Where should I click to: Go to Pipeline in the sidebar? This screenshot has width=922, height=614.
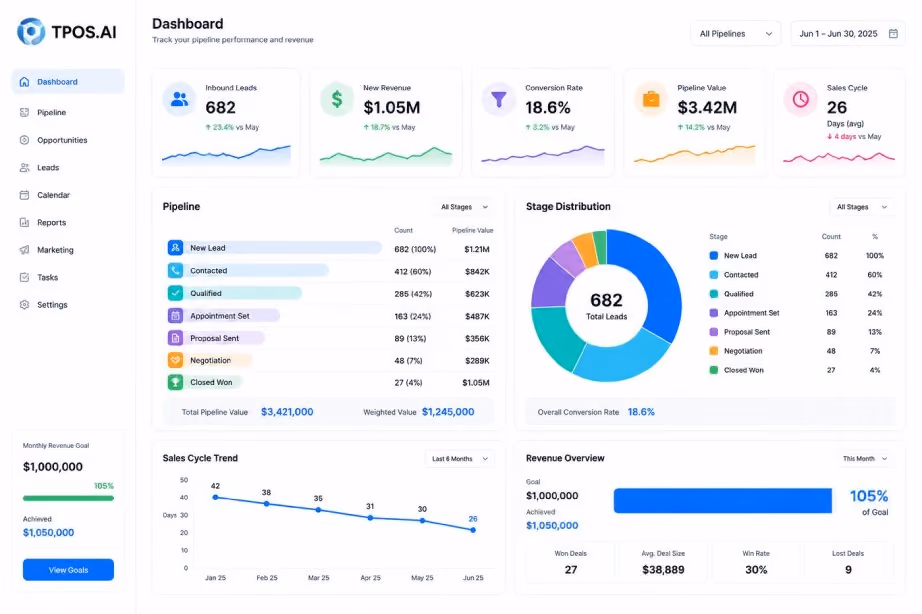click(x=51, y=112)
